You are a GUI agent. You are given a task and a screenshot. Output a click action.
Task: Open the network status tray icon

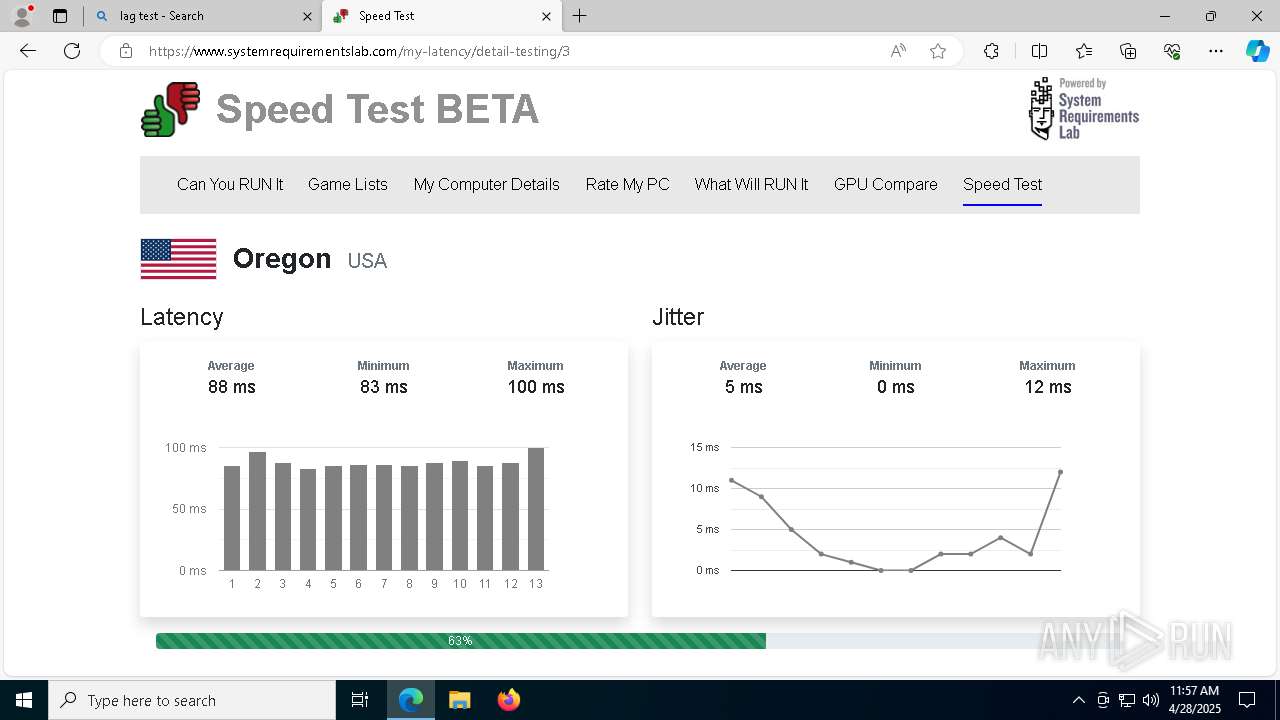click(1127, 700)
